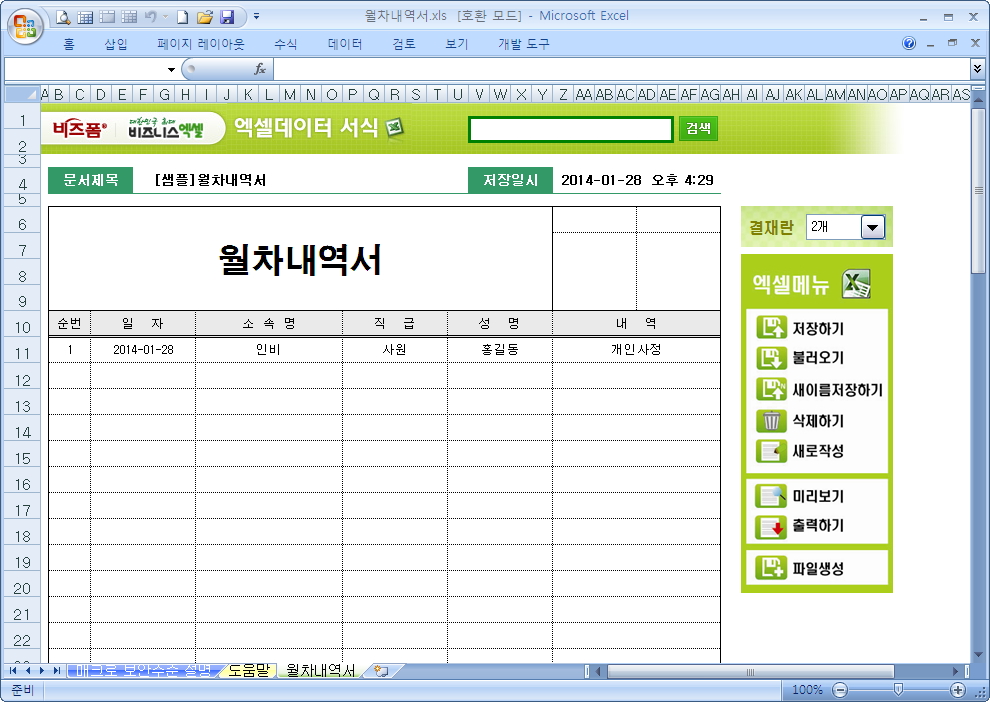Screen dimensions: 990x702
Task: Open Customize Quick Access Toolbar arrow
Action: coord(256,17)
